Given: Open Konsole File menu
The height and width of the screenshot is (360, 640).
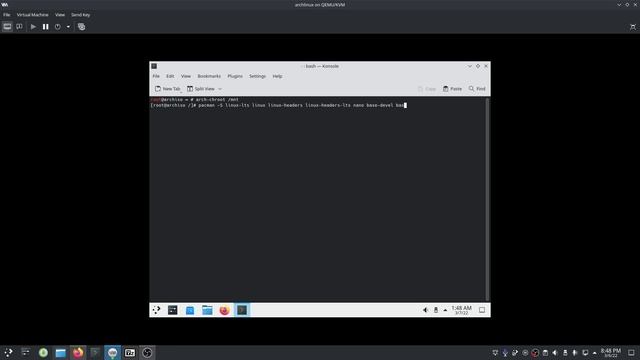Looking at the screenshot, I should [x=156, y=76].
